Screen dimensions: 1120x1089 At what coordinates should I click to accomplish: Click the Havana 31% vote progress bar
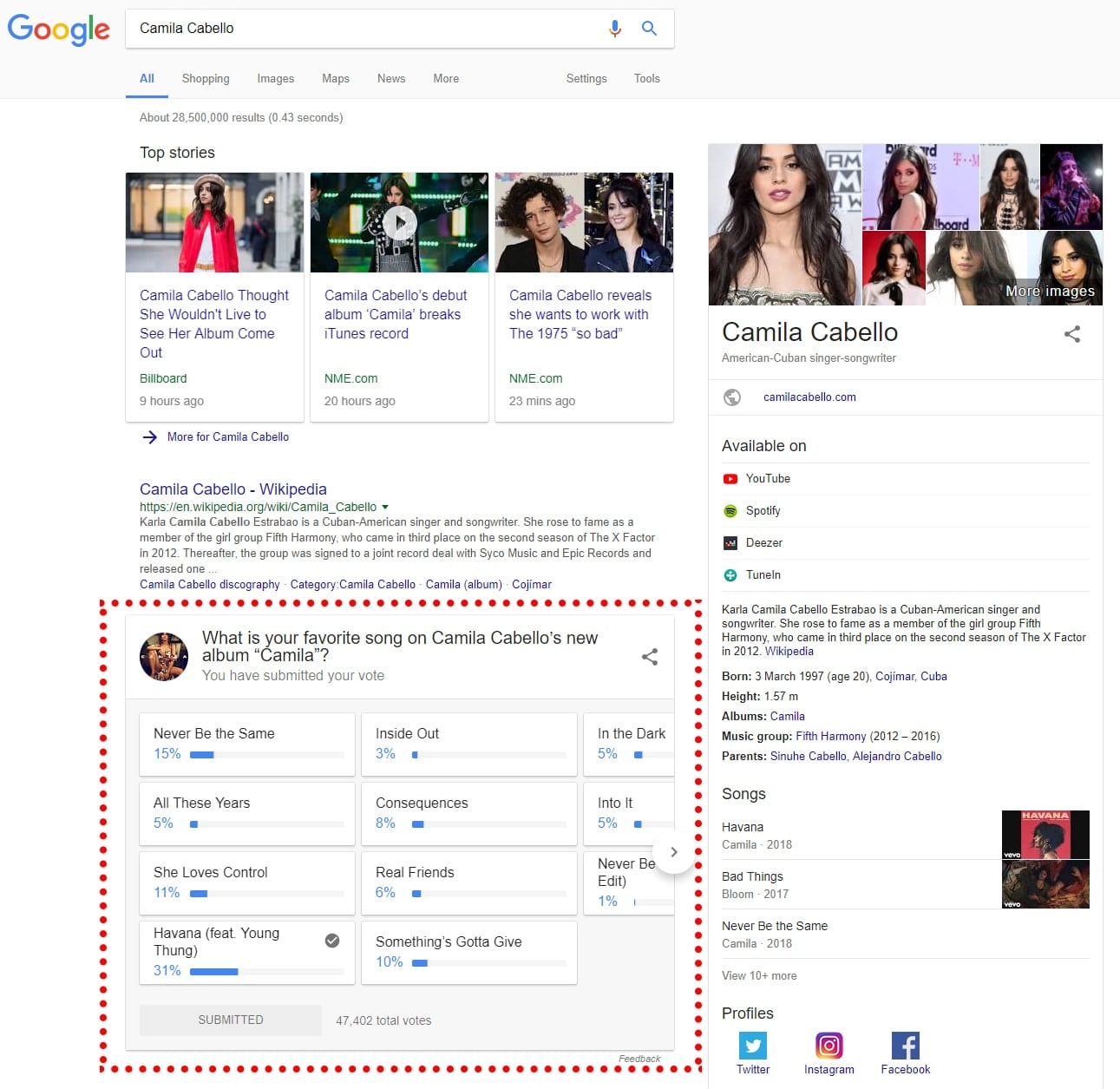pyautogui.click(x=266, y=972)
